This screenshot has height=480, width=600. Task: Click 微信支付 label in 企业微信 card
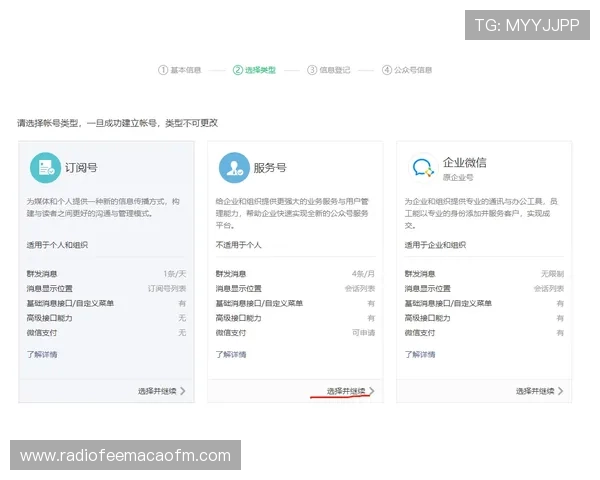tap(420, 333)
